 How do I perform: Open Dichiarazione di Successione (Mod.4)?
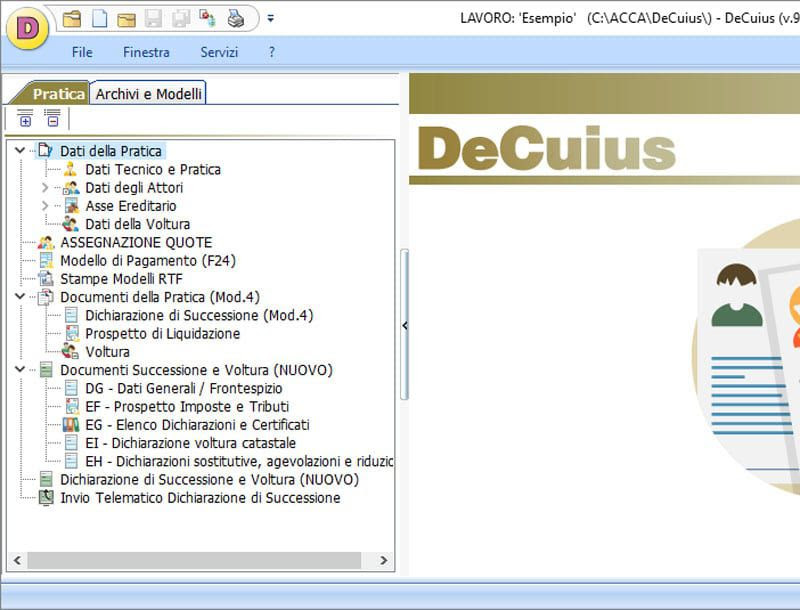pos(199,315)
